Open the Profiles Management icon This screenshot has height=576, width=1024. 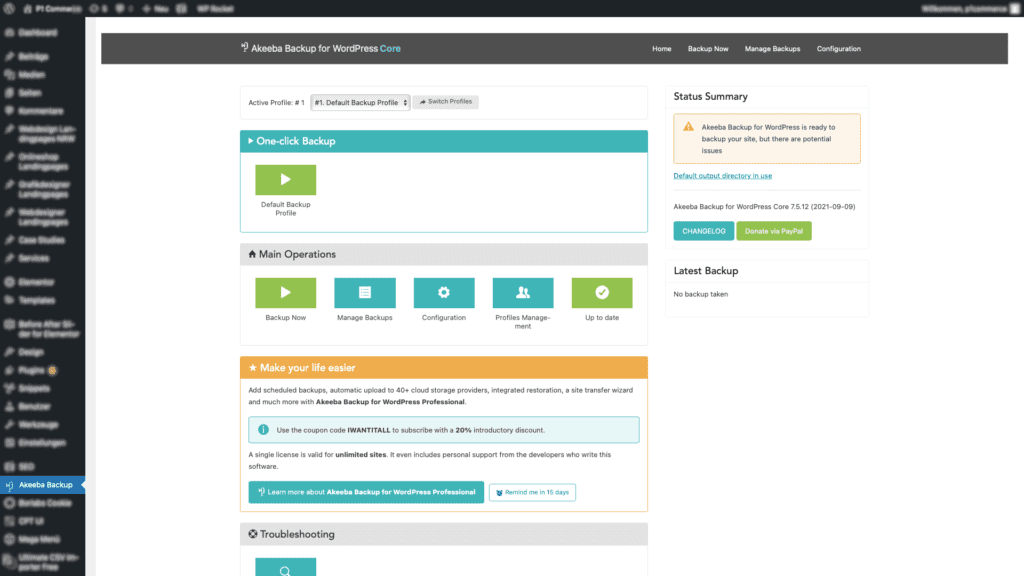[522, 293]
